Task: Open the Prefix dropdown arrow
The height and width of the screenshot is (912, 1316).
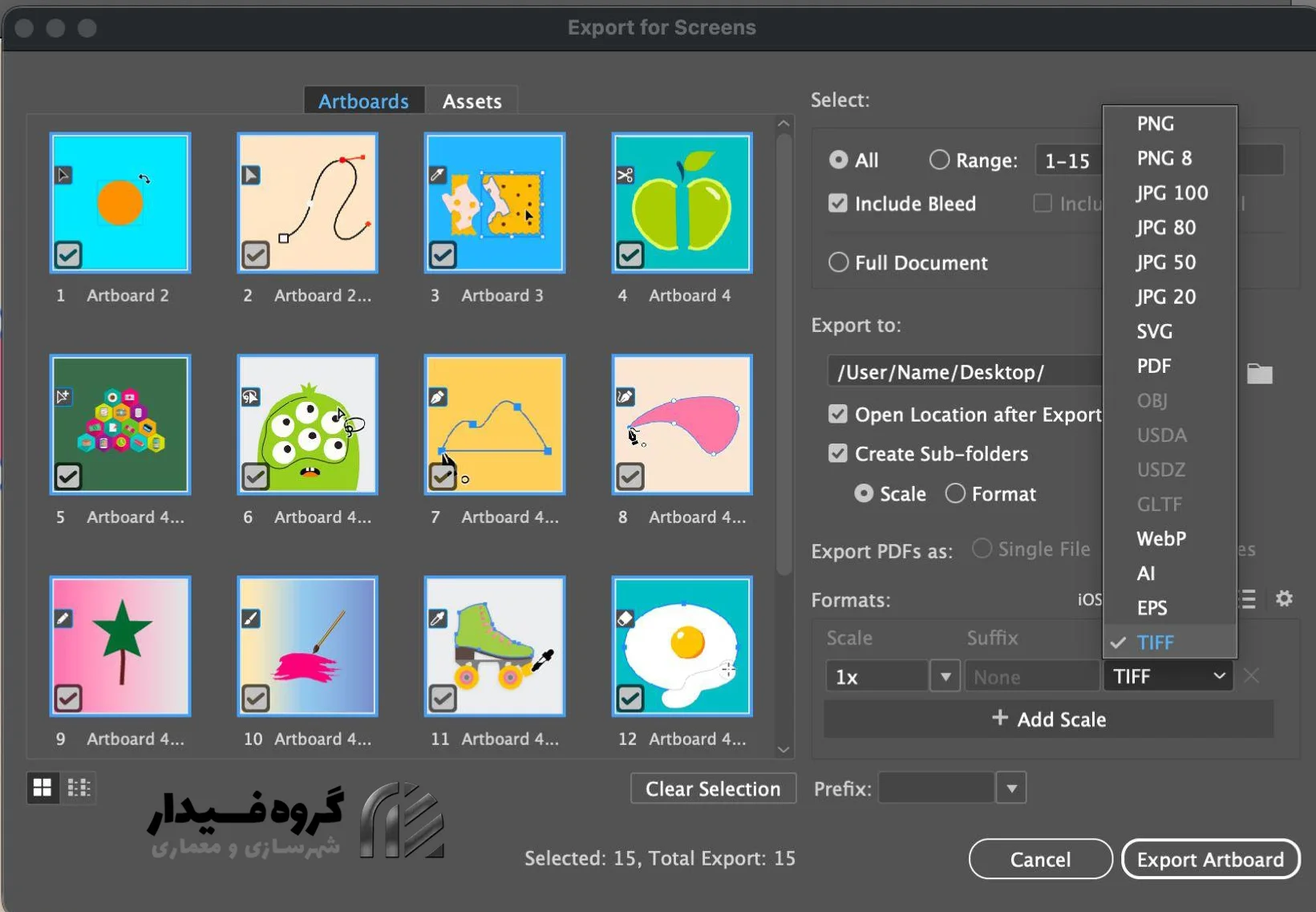Action: 1011,788
